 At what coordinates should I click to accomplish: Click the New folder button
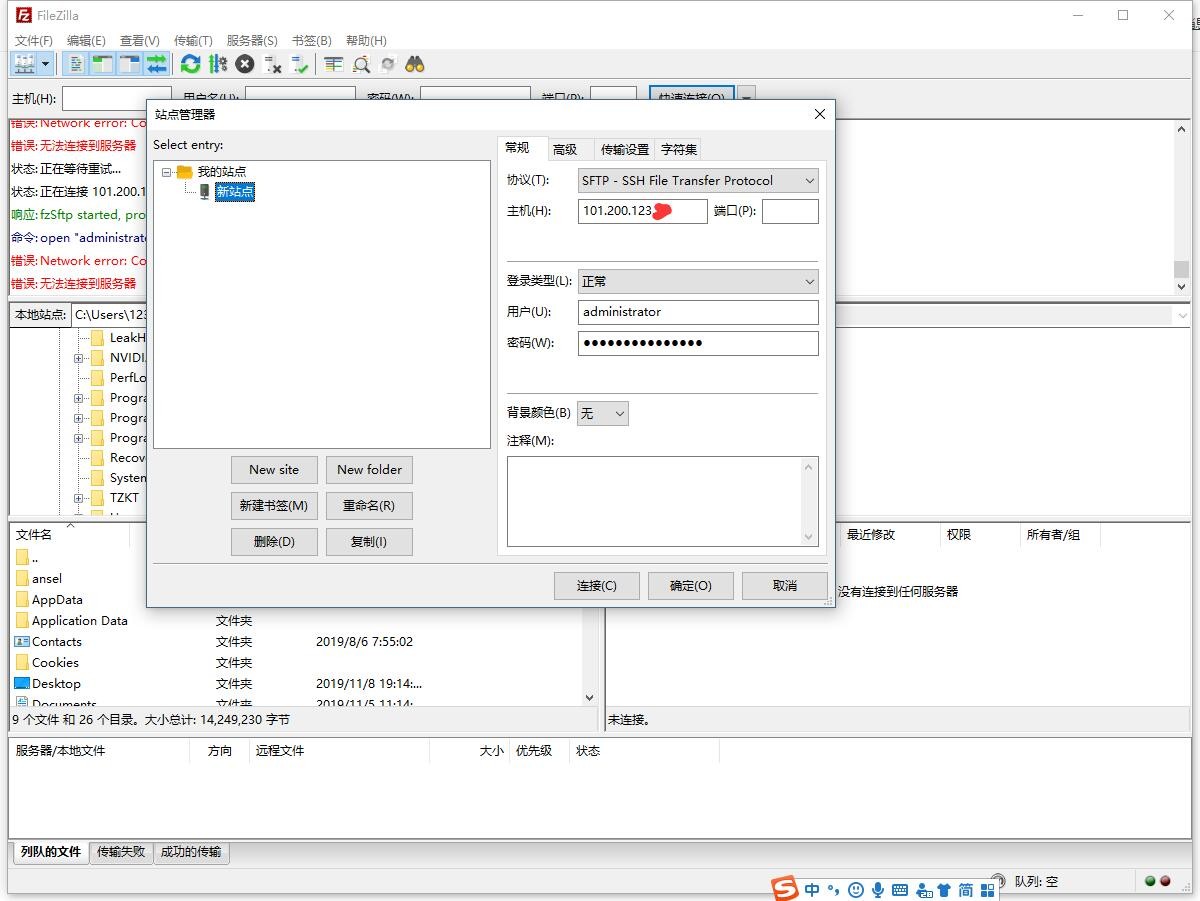point(369,470)
